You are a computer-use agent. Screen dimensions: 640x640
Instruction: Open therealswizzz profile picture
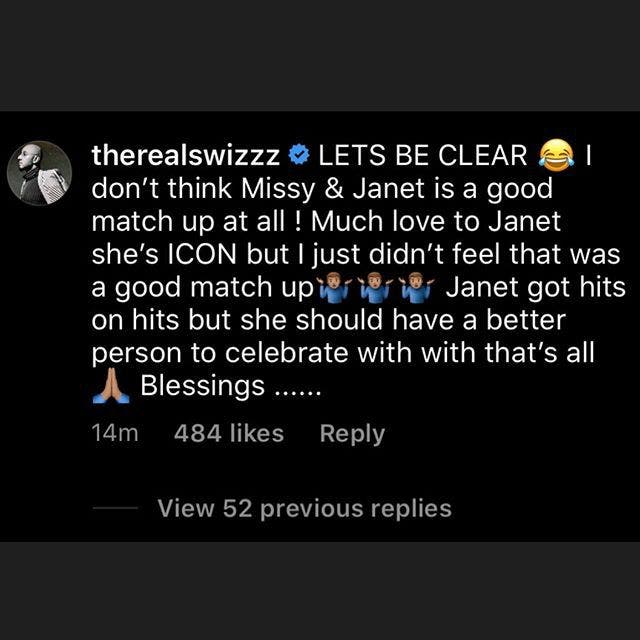coord(40,173)
